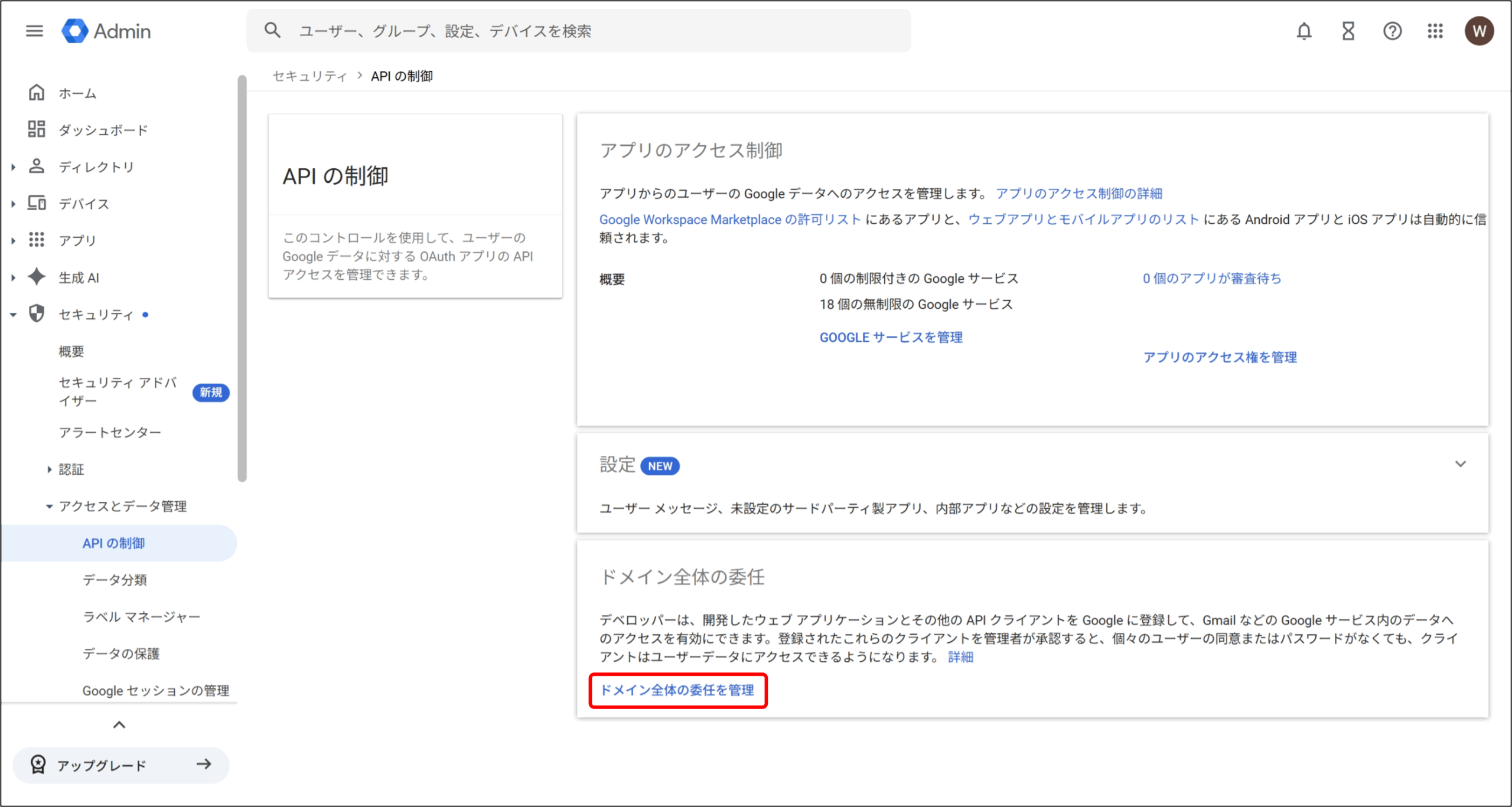Image resolution: width=1512 pixels, height=807 pixels.
Task: Open the hourglass tasks icon
Action: [1348, 31]
